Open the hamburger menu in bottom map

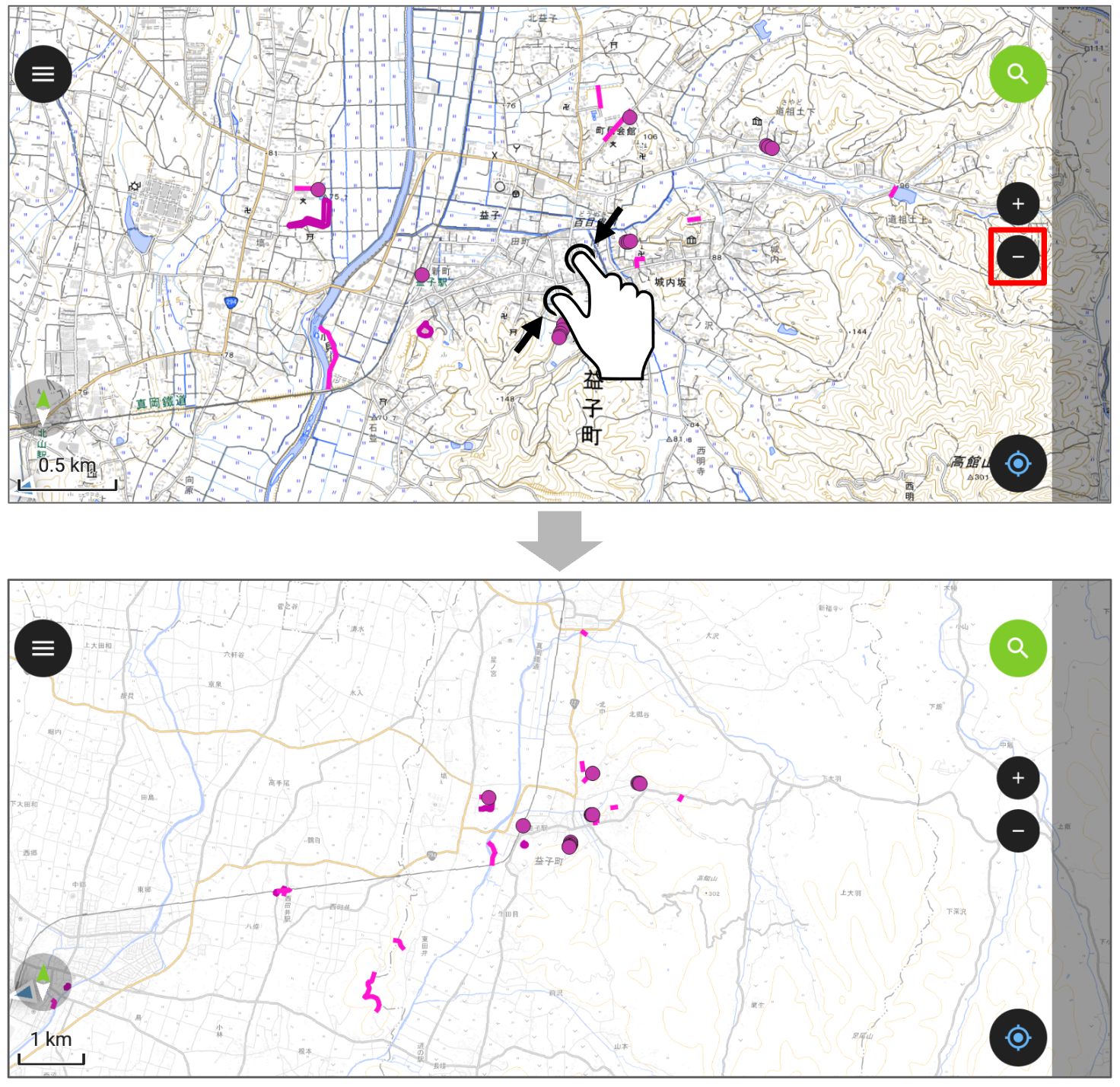coord(43,648)
